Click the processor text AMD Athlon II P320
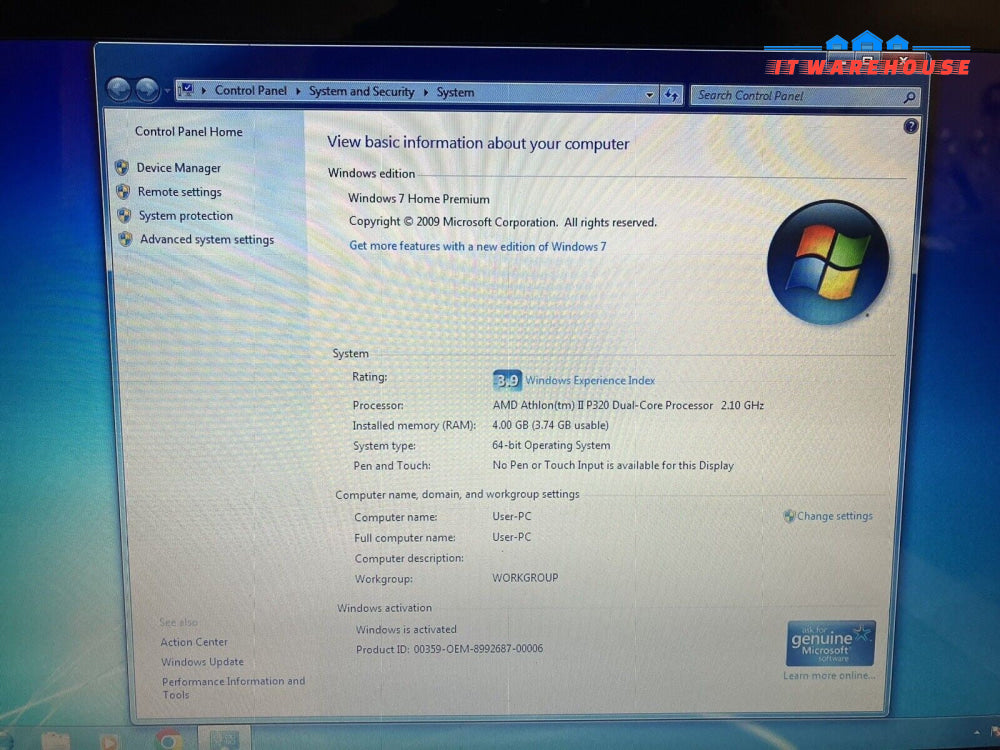This screenshot has width=1000, height=750. coord(628,406)
